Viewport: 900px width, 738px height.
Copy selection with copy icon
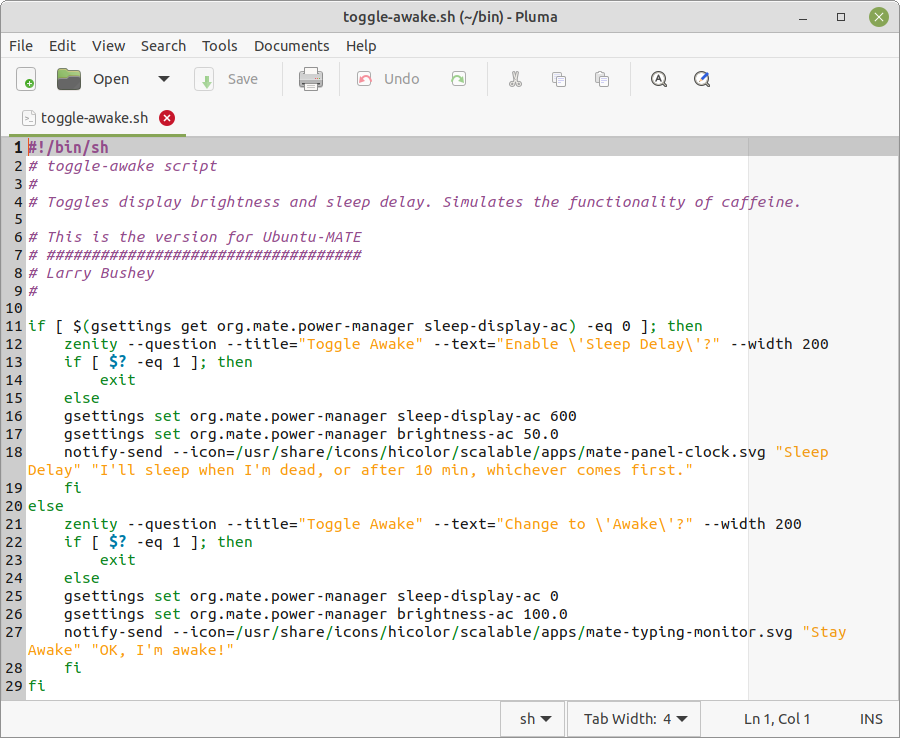click(558, 79)
